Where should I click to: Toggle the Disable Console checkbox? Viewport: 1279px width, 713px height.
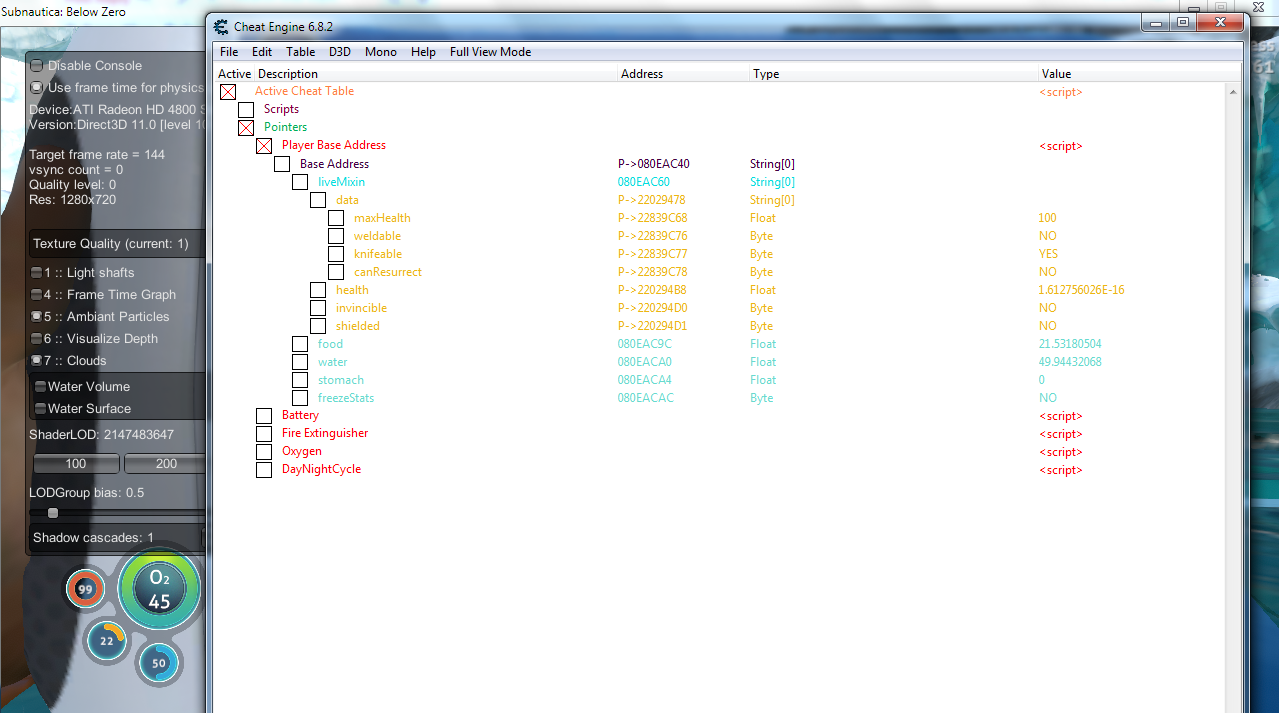coord(37,66)
